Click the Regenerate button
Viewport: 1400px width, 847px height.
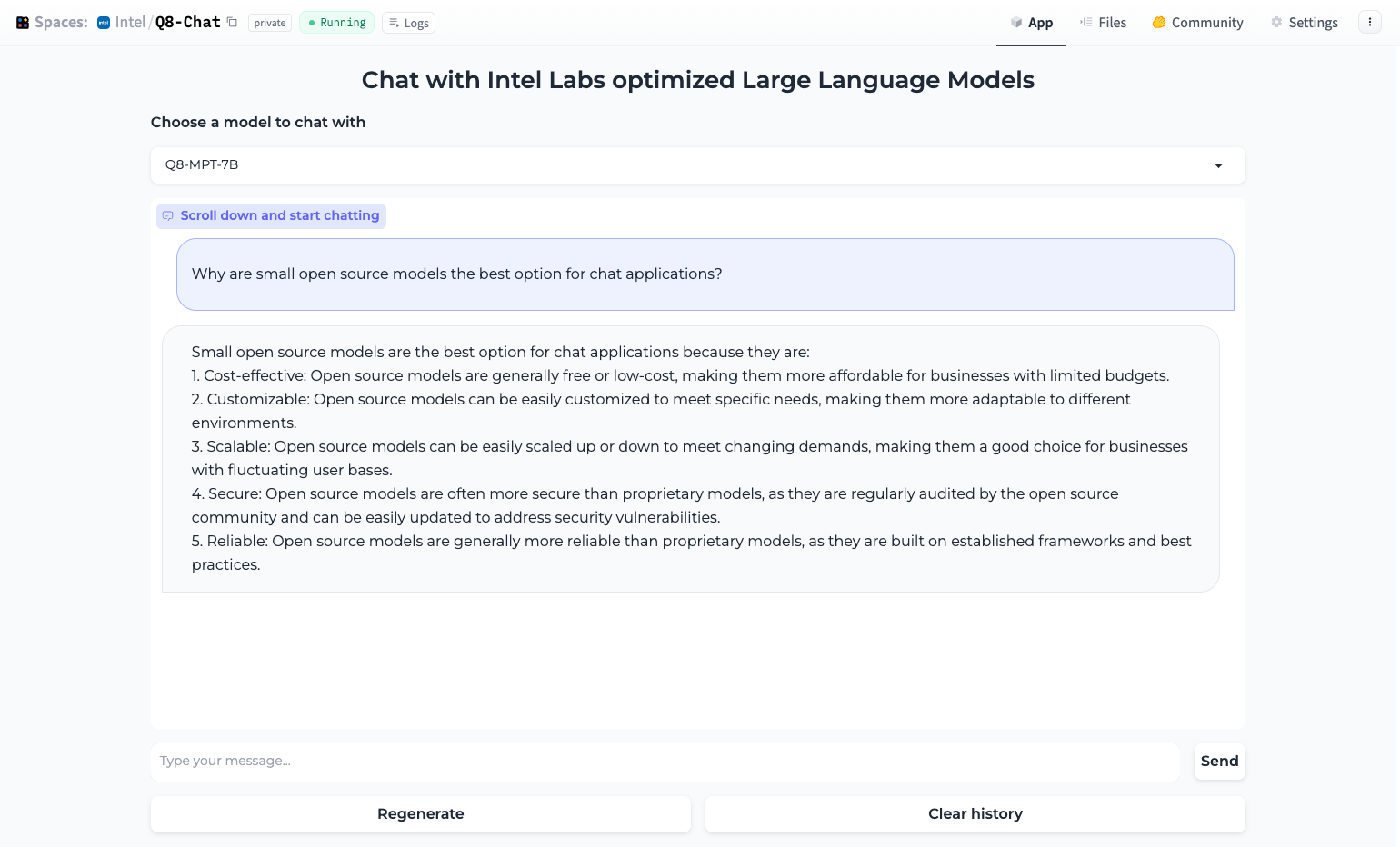click(x=420, y=814)
